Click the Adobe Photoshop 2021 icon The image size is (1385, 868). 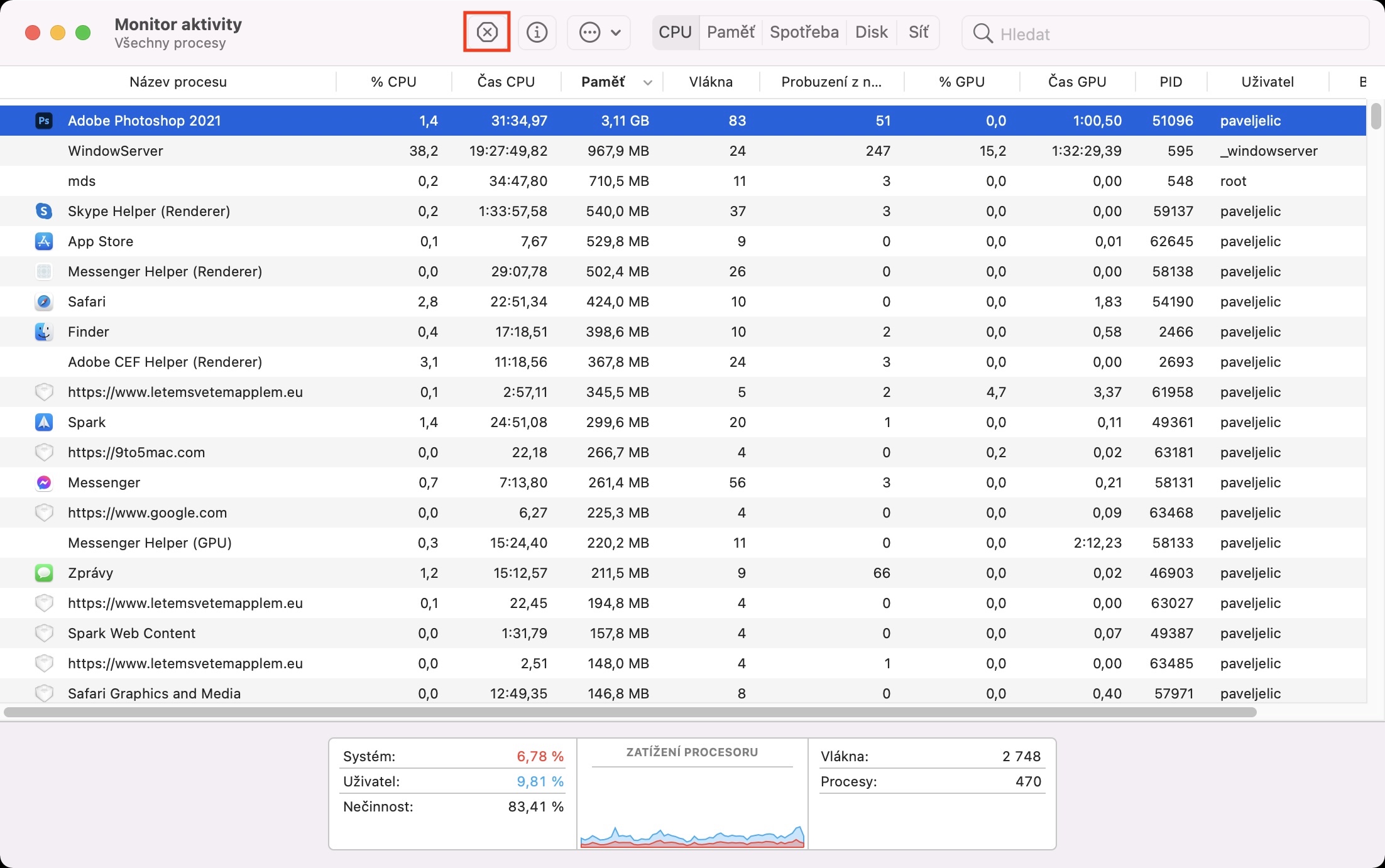[43, 121]
